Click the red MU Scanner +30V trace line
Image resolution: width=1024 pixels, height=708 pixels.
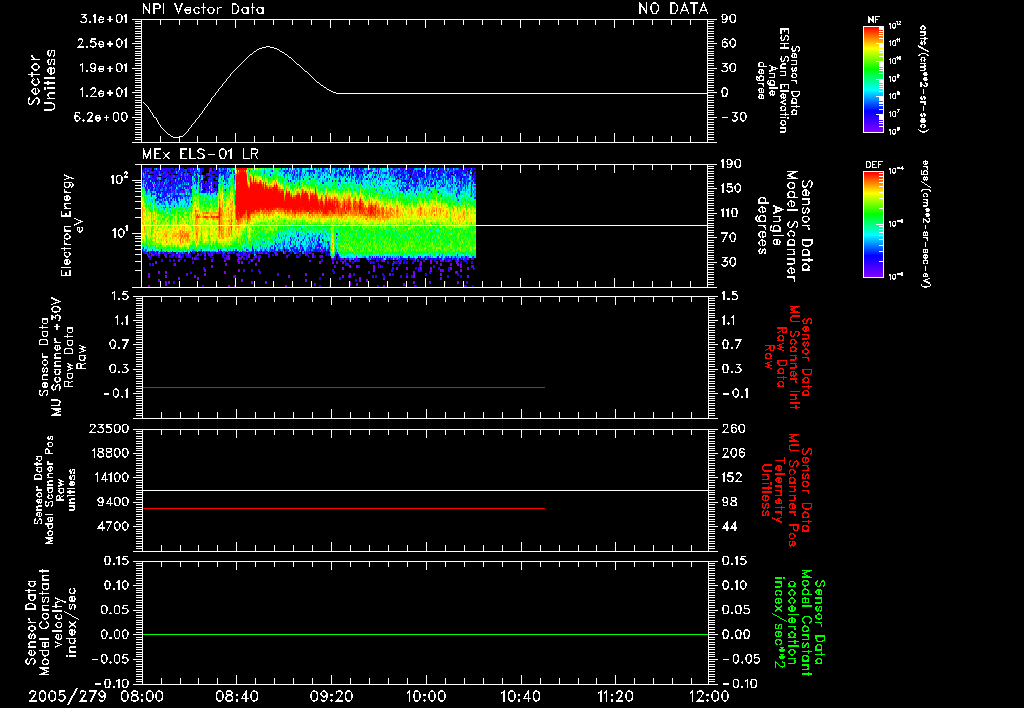coord(343,387)
